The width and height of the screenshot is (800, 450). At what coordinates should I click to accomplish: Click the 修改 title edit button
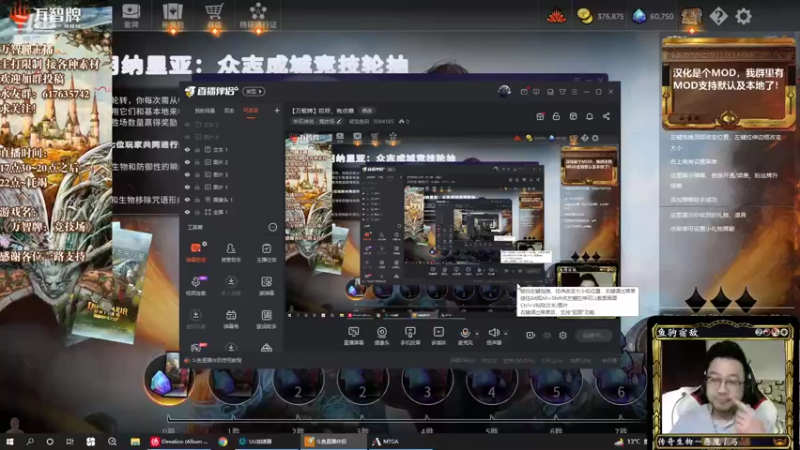[367, 111]
